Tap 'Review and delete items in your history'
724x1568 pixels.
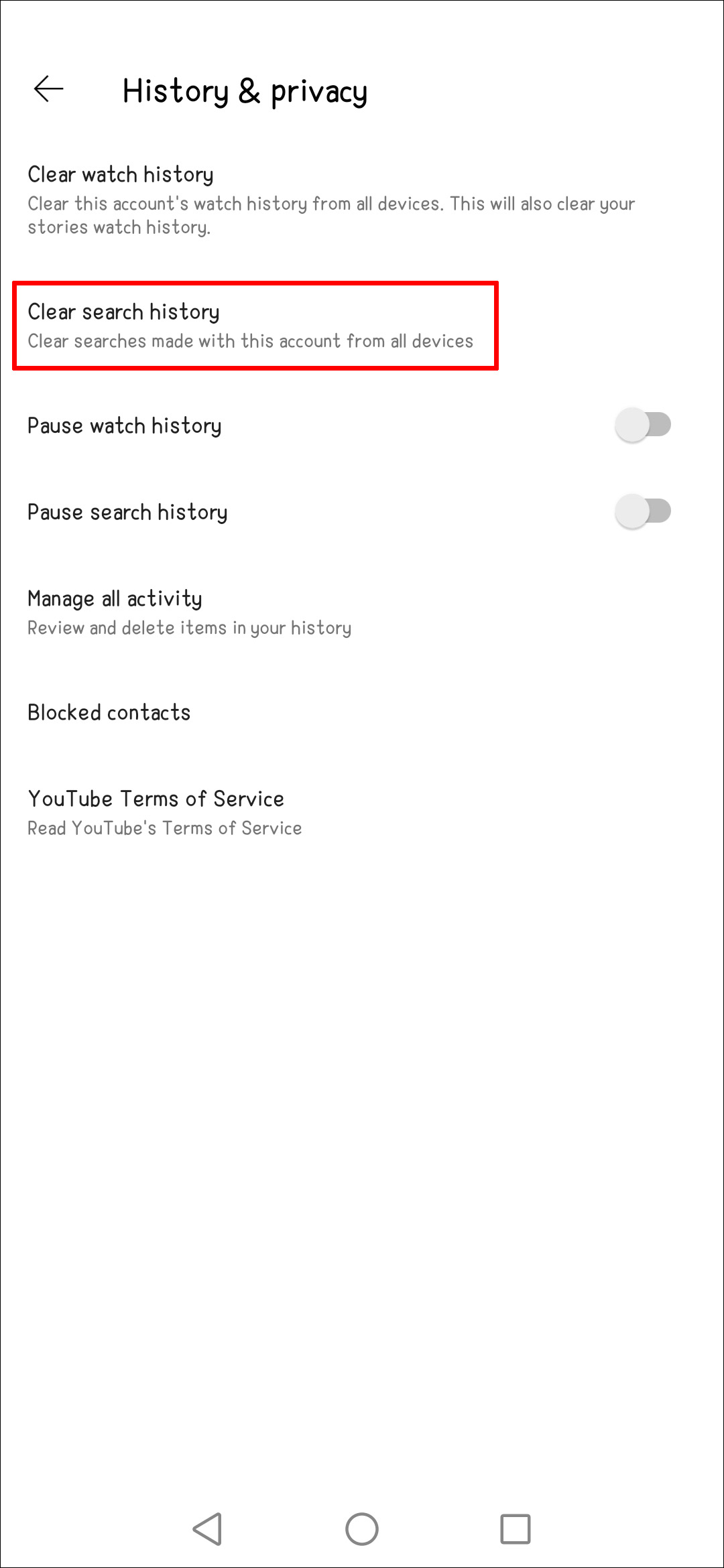click(189, 628)
